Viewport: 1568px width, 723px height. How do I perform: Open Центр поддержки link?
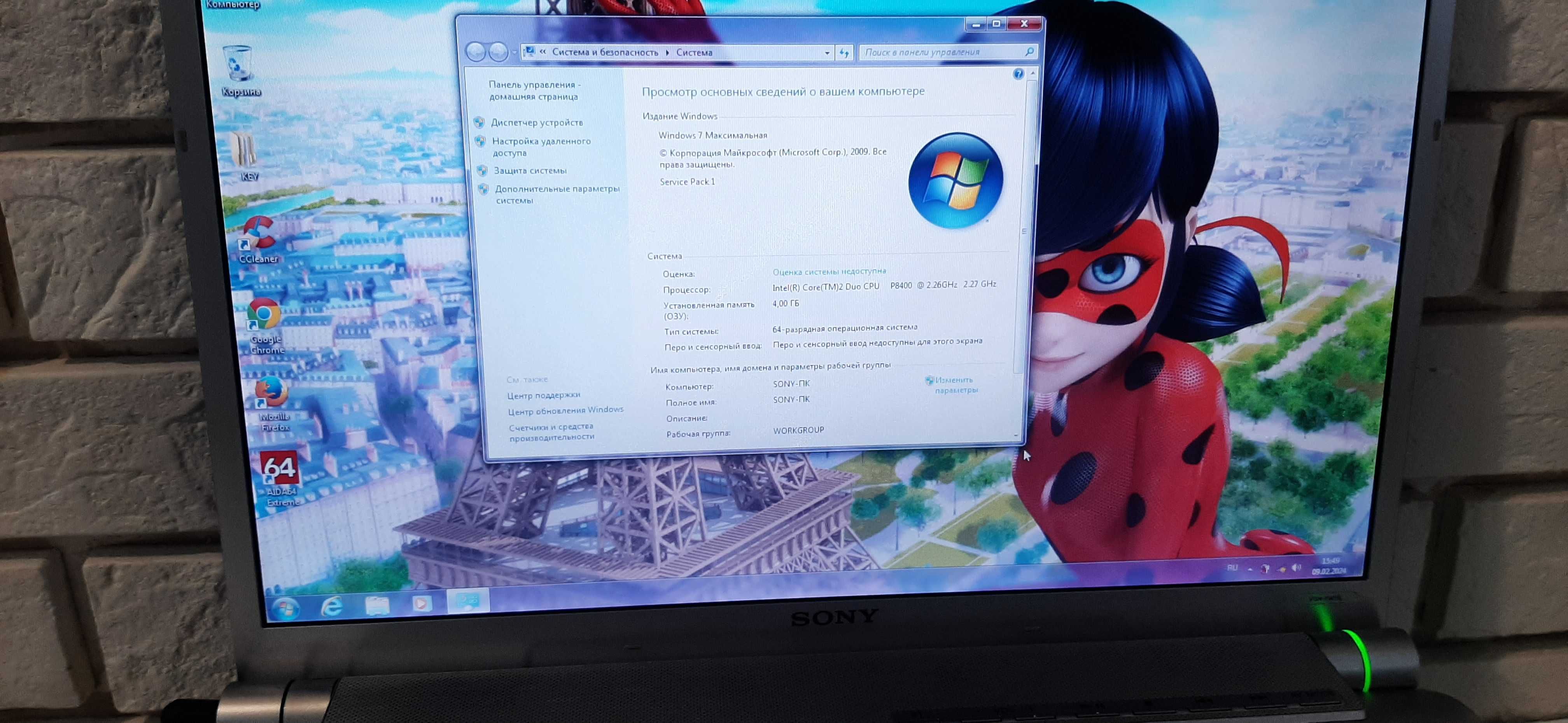point(544,396)
